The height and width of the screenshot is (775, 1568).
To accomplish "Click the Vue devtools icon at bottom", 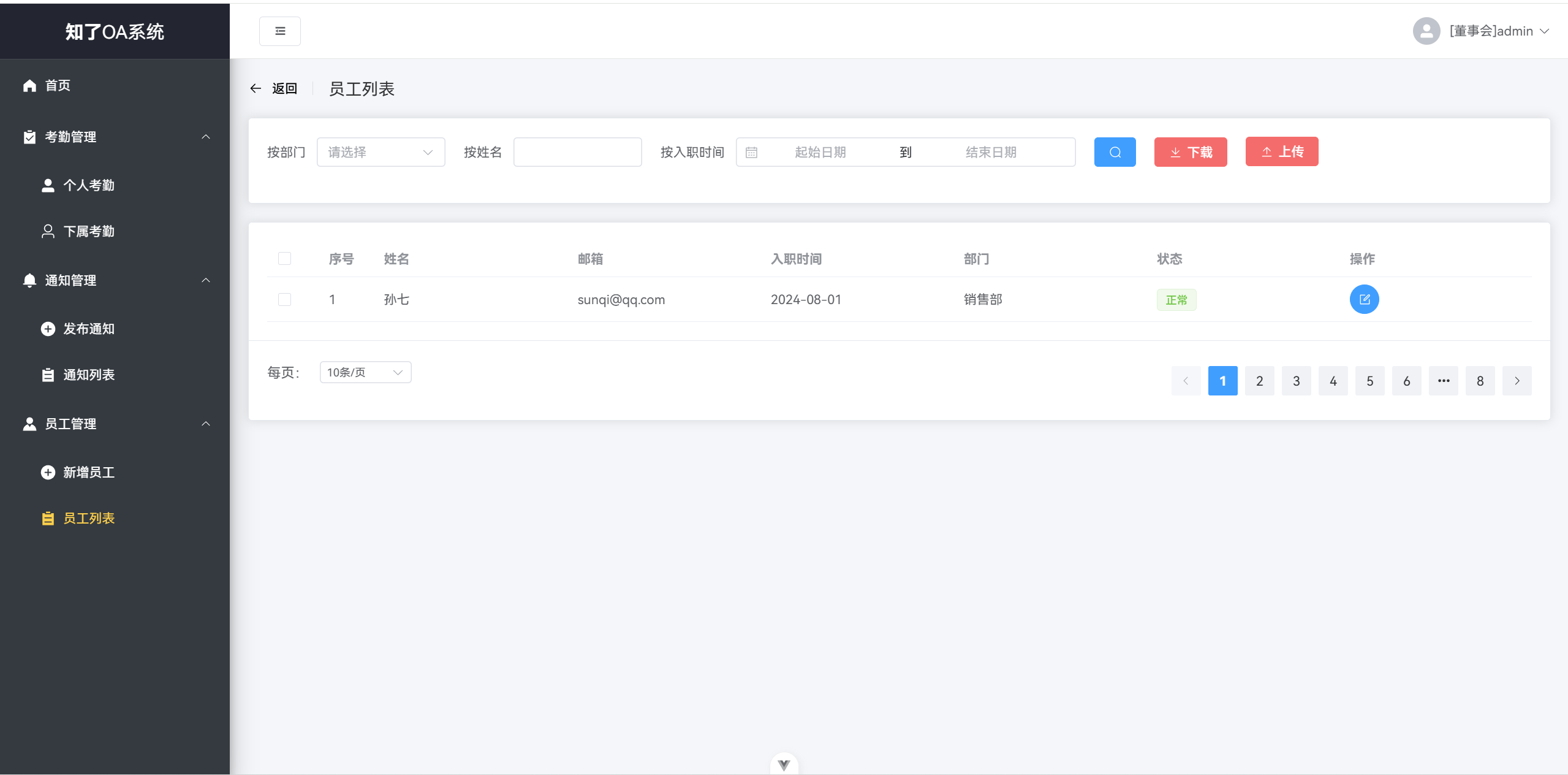I will (x=784, y=765).
